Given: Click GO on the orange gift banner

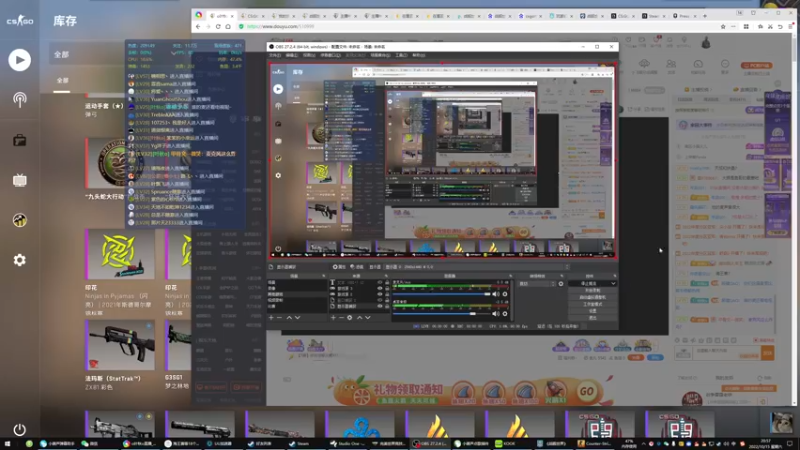Looking at the screenshot, I should (587, 392).
